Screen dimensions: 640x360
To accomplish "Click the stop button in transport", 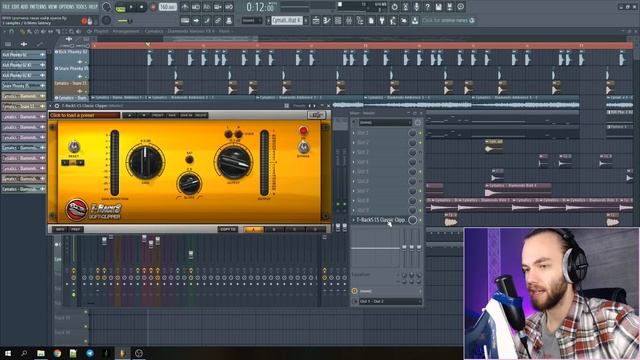I will [142, 7].
